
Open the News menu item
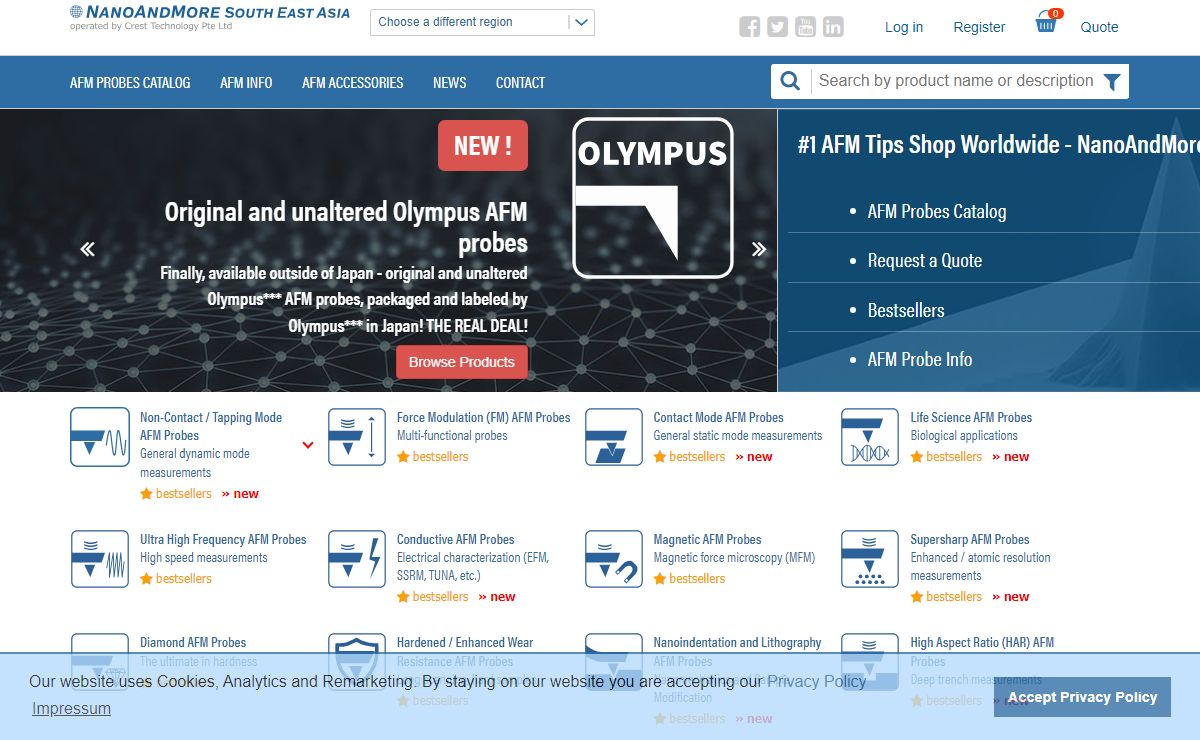450,83
